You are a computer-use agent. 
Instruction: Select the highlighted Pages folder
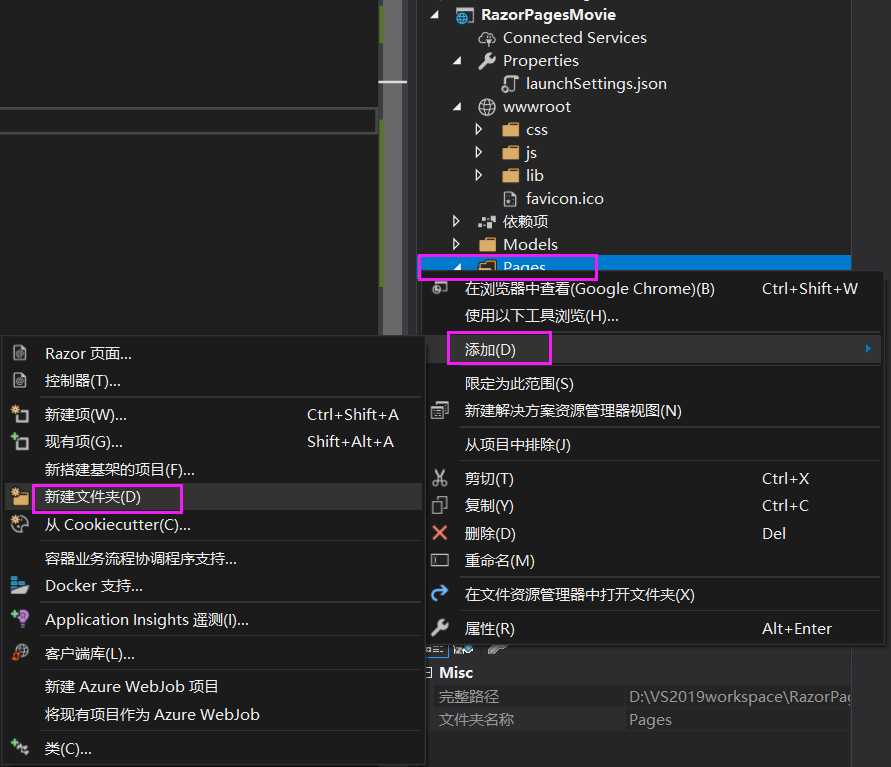(634, 263)
